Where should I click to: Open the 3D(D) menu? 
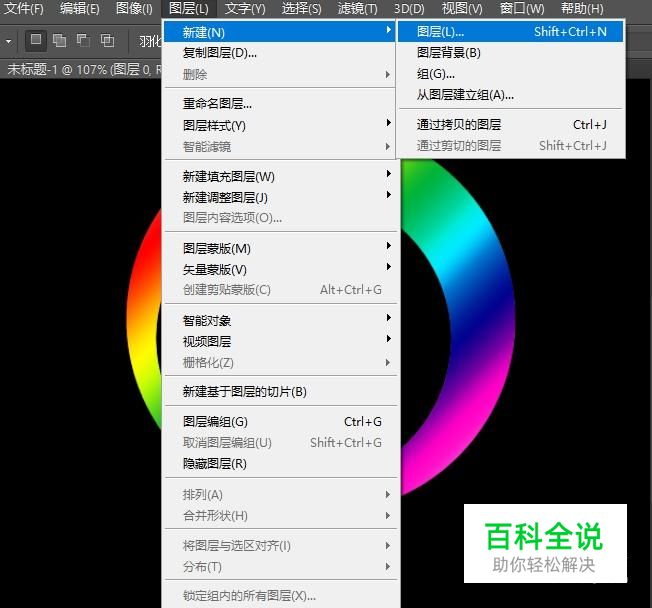[409, 8]
